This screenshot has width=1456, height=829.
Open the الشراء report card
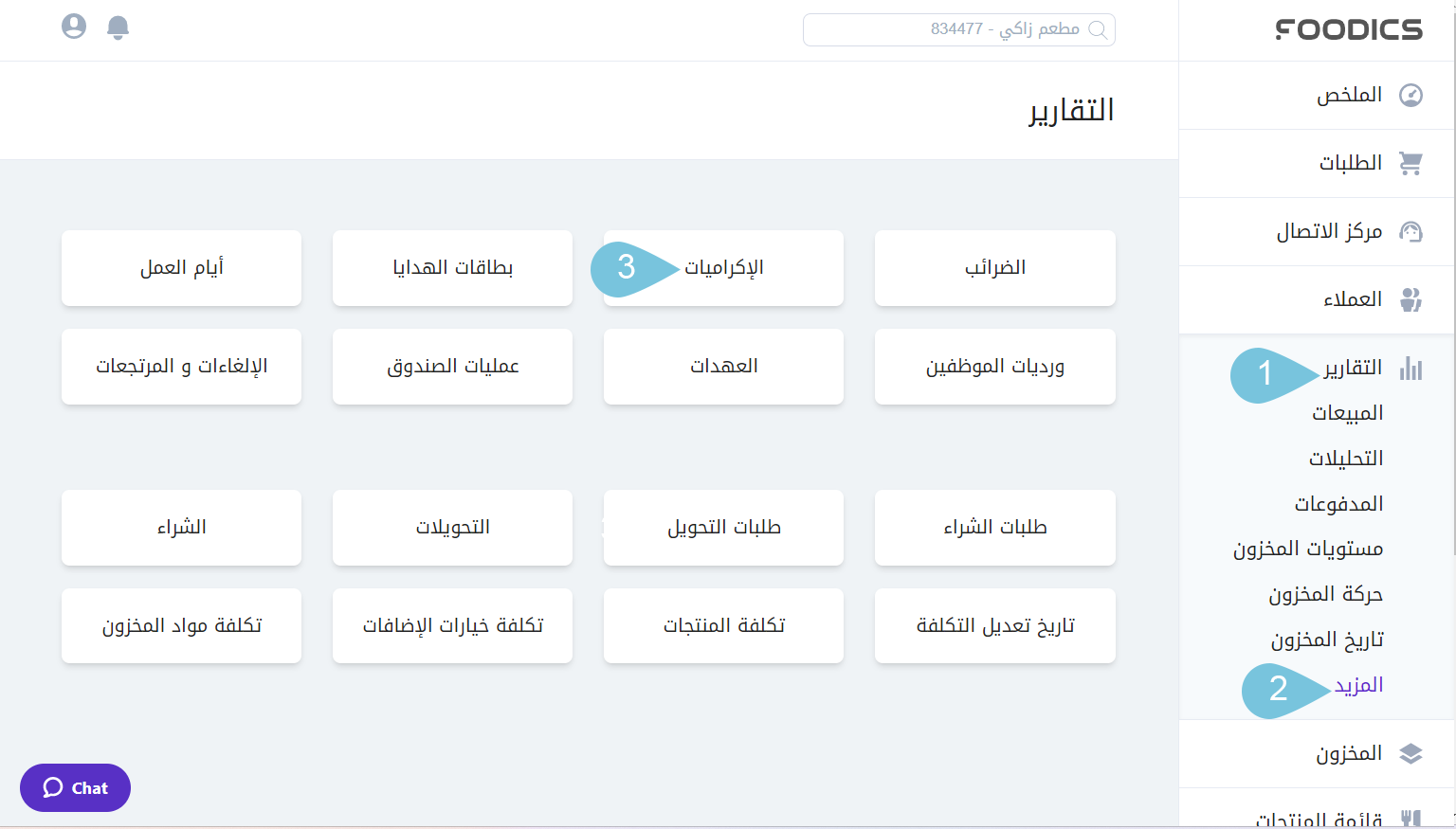pos(182,528)
